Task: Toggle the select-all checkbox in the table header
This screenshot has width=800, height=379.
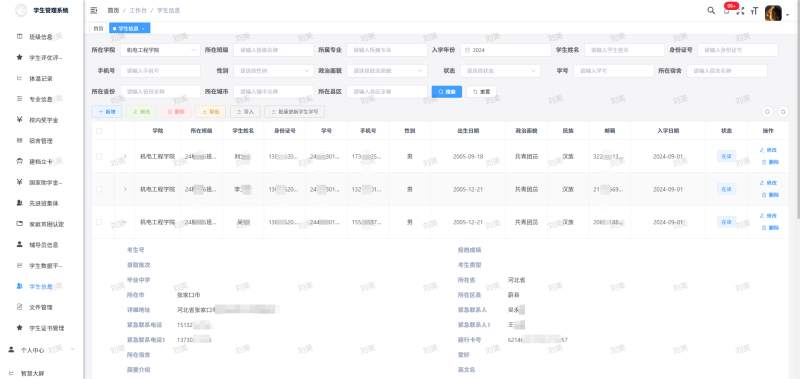Action: pyautogui.click(x=99, y=131)
